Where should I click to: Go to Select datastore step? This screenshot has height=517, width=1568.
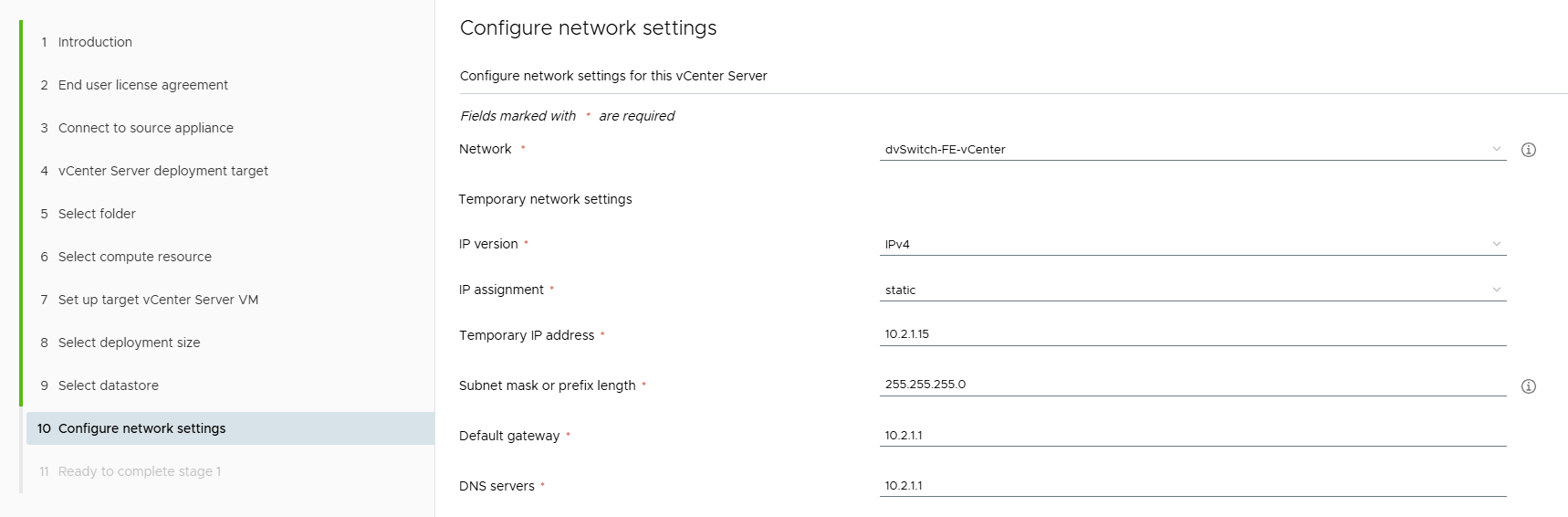pos(109,385)
